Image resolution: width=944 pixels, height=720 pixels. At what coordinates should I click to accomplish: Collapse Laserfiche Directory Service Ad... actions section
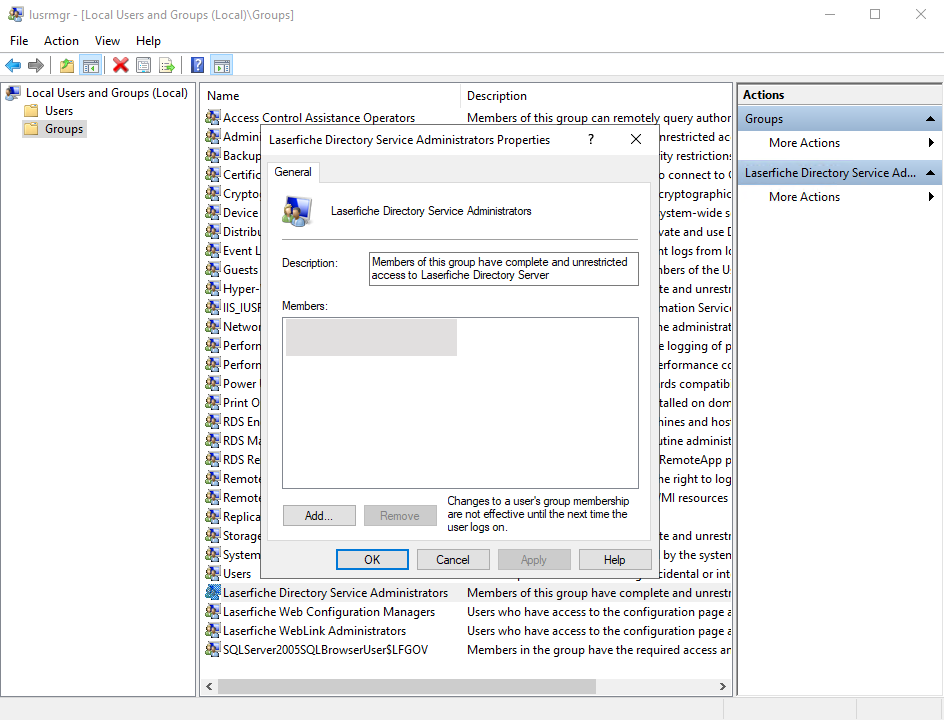pyautogui.click(x=930, y=173)
